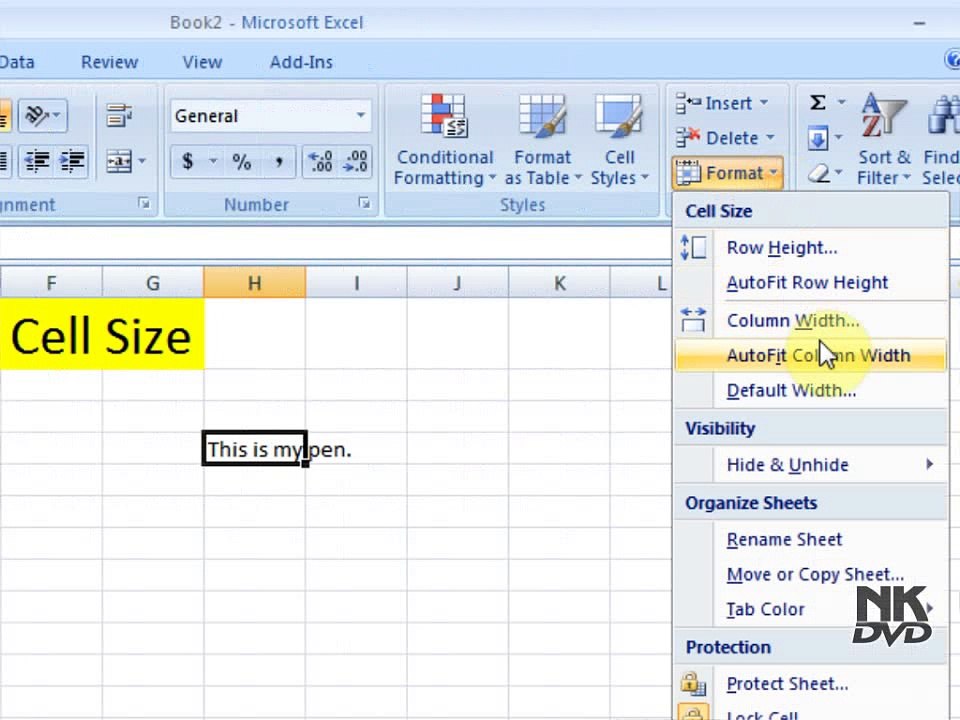This screenshot has width=960, height=720.
Task: Open the Insert cells dropdown arrow
Action: click(x=764, y=102)
